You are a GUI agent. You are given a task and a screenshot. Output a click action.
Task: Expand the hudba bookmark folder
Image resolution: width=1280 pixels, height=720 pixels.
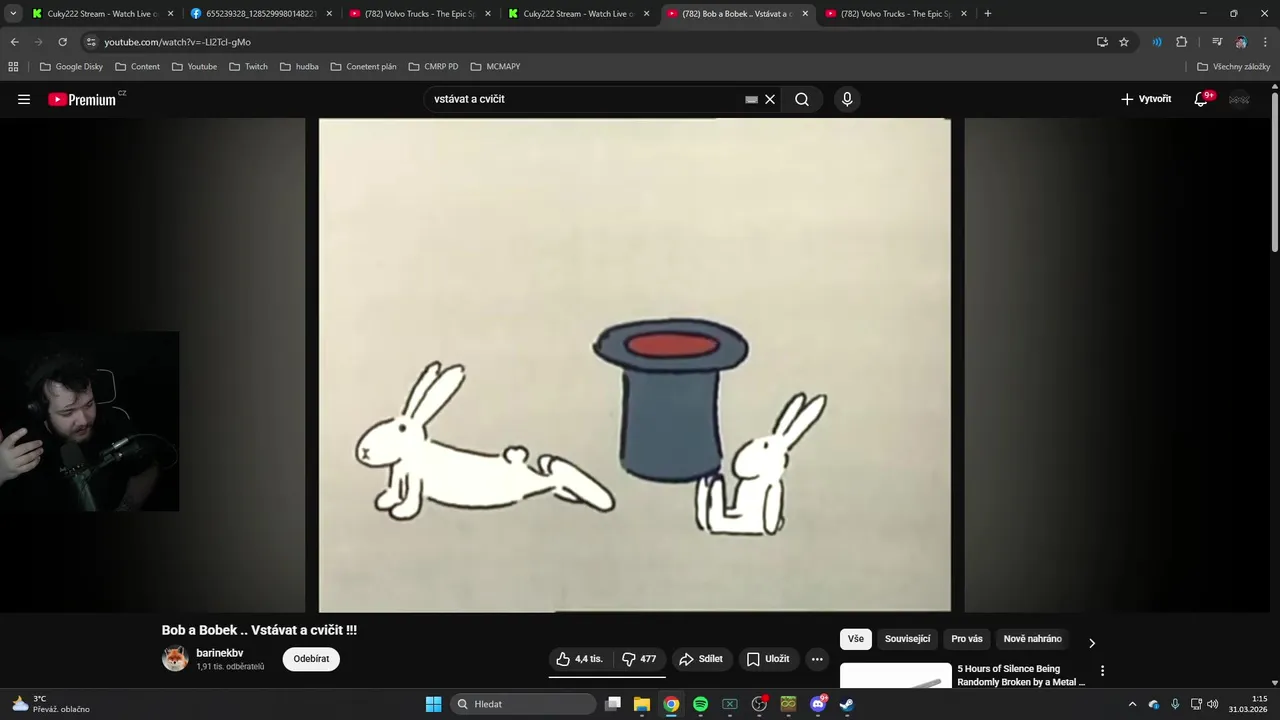300,66
